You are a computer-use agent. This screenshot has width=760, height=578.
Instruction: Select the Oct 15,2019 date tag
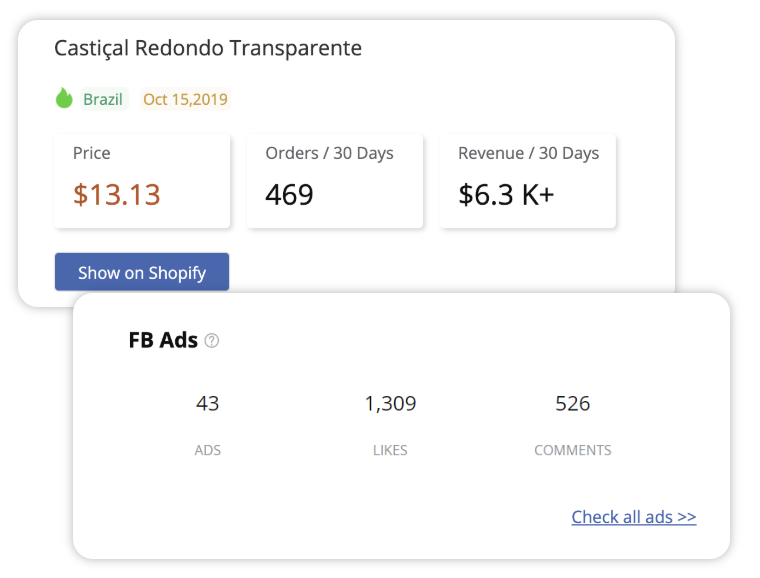tap(185, 99)
